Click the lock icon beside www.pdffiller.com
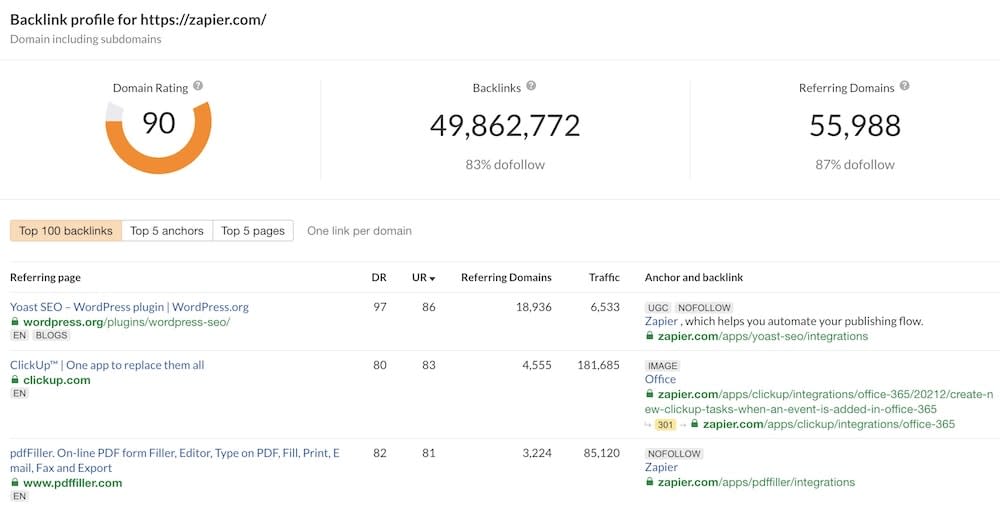Viewport: 1000px width, 506px height. pyautogui.click(x=15, y=482)
